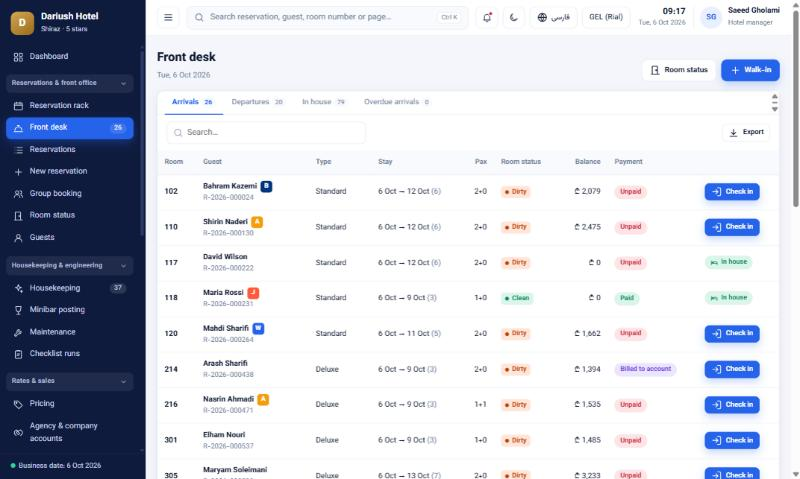The width and height of the screenshot is (800, 479).
Task: Open Pricing page
Action: [69, 404]
